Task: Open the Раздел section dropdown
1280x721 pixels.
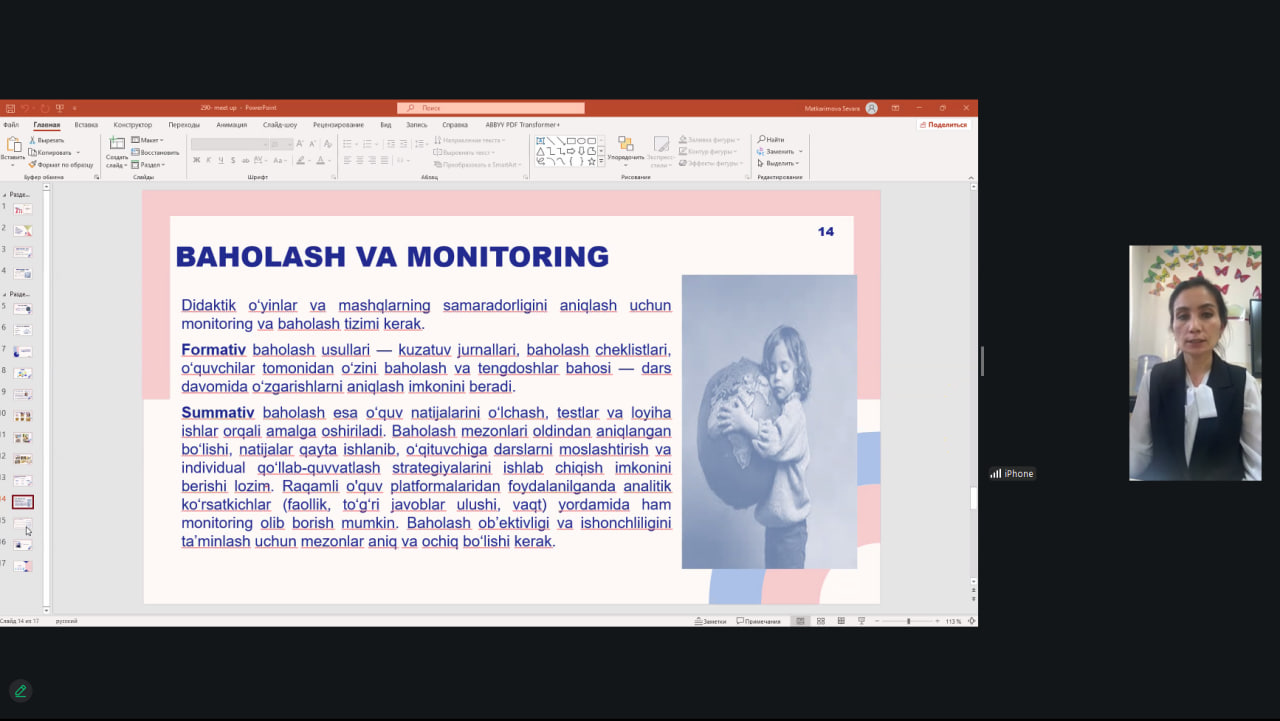Action: [150, 165]
